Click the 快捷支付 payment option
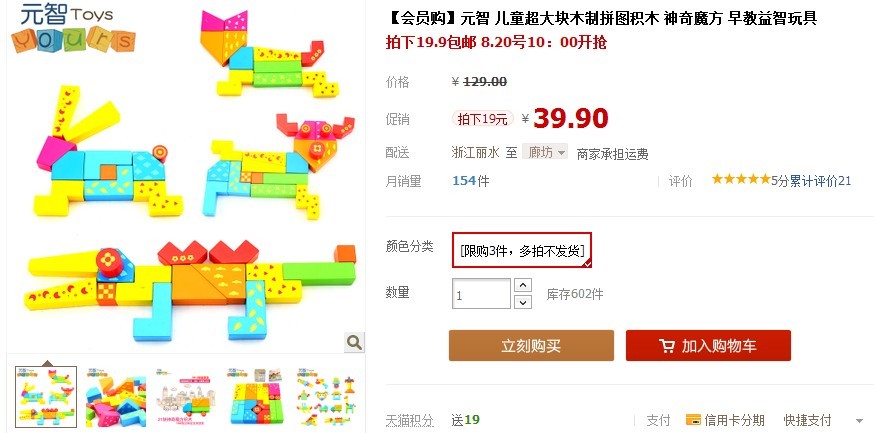 [x=807, y=420]
